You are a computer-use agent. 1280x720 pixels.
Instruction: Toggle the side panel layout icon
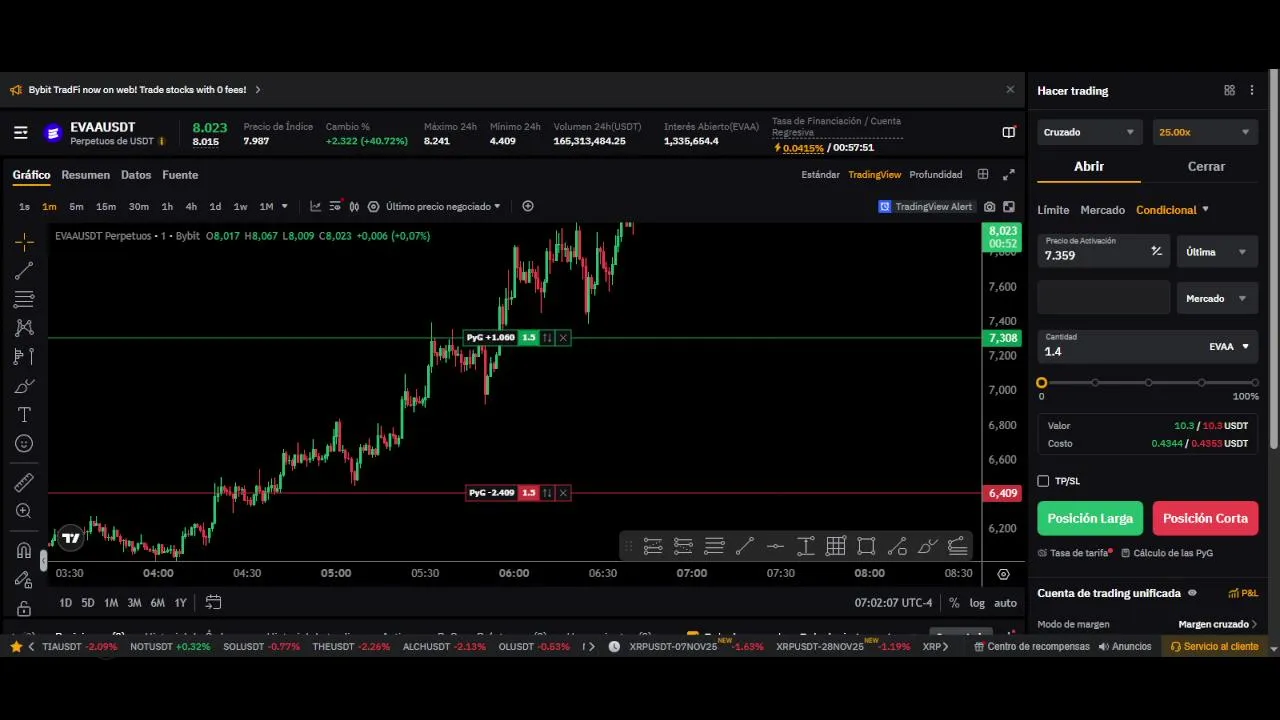click(1008, 132)
